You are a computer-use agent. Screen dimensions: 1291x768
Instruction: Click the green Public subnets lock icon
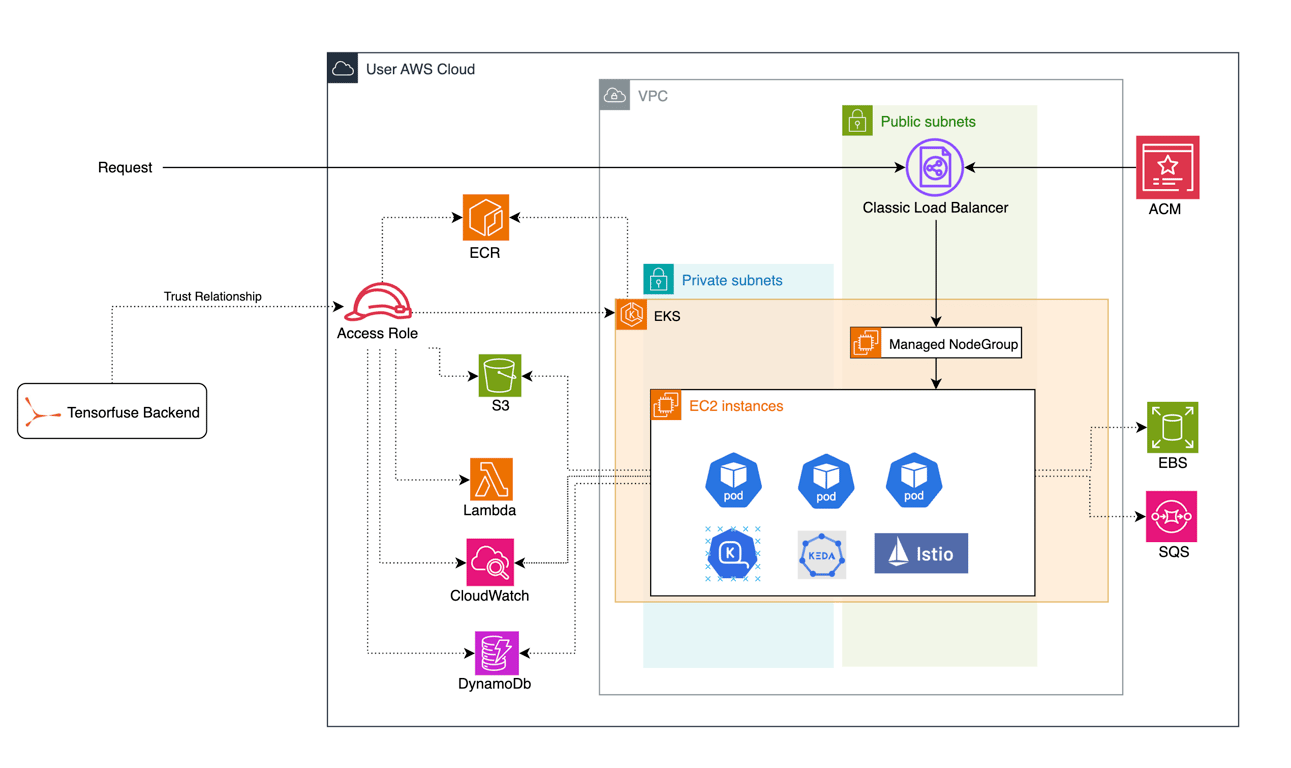pyautogui.click(x=858, y=121)
